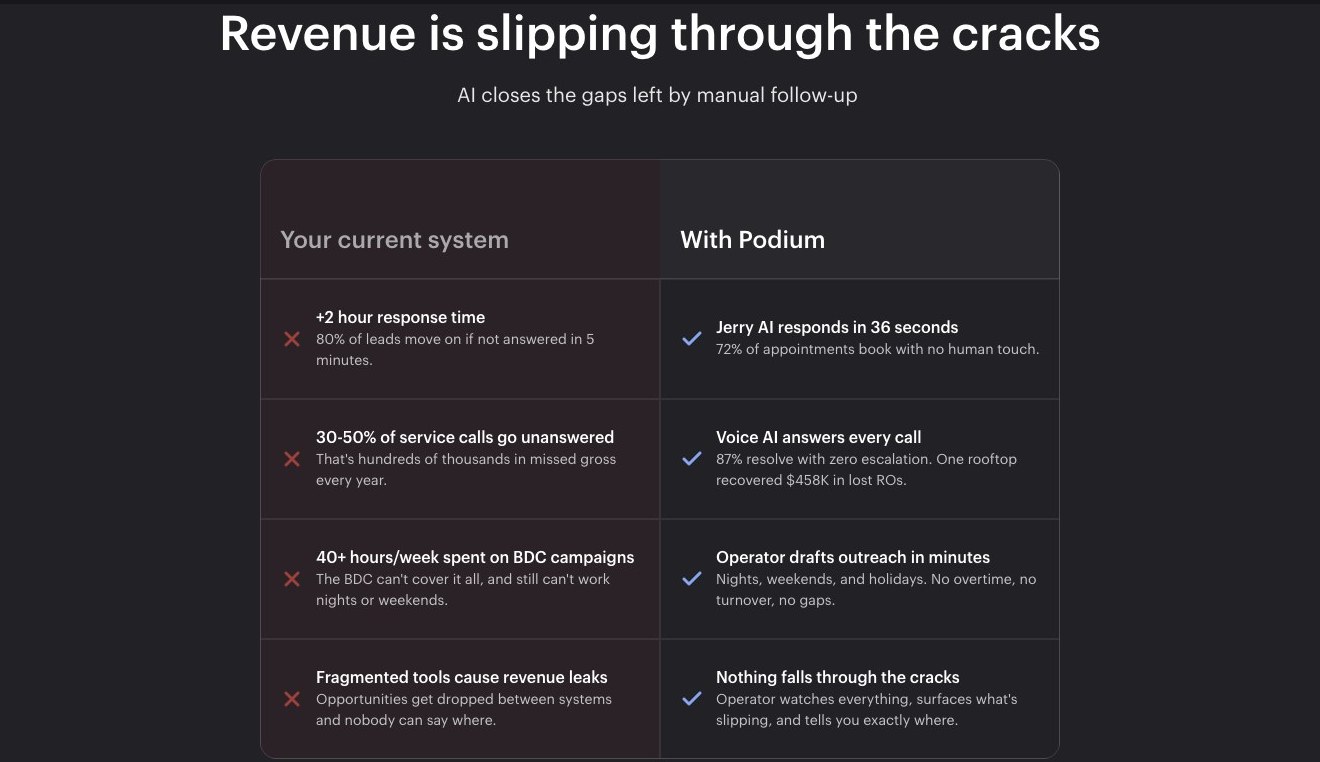Click the checkmark beside Jerry AI responds
1320x762 pixels.
691,339
